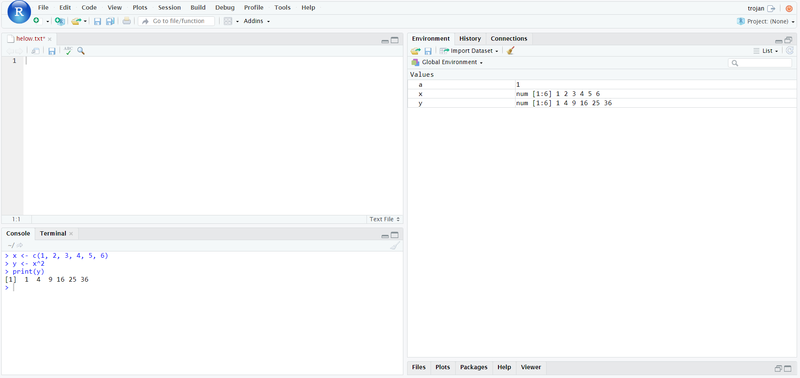Image resolution: width=800 pixels, height=378 pixels.
Task: Save current document from main toolbar
Action: click(97, 21)
